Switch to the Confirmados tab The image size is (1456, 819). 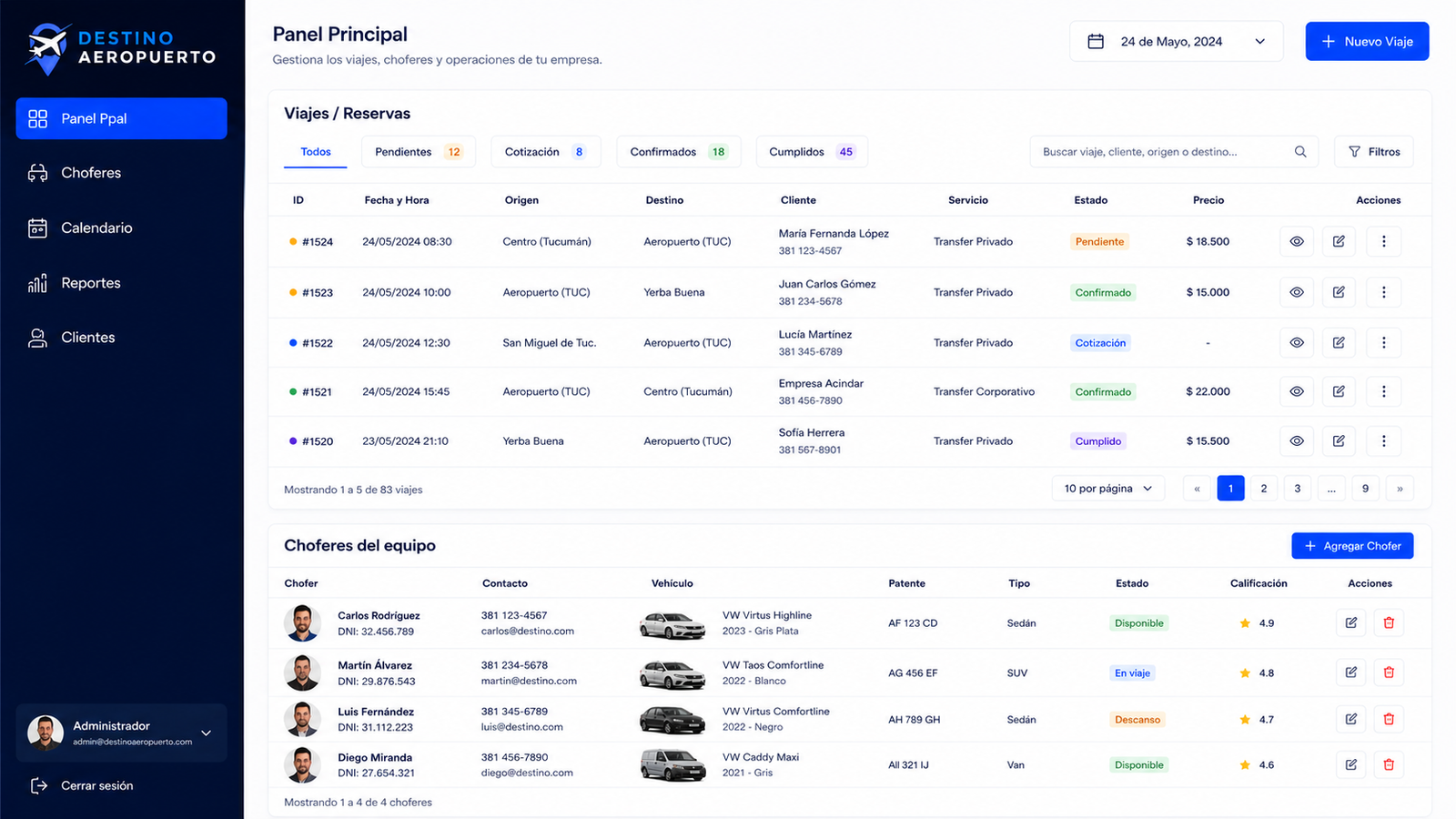678,152
